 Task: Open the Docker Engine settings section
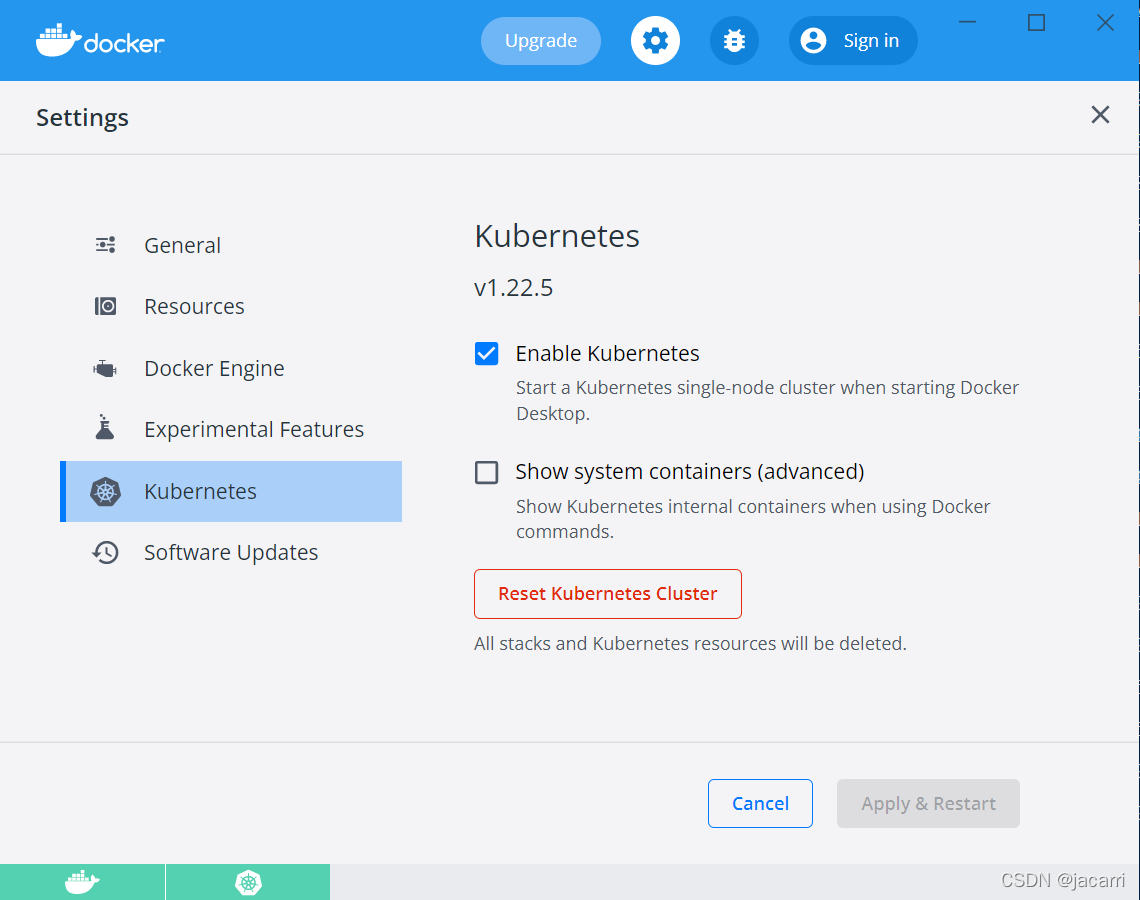click(x=231, y=369)
